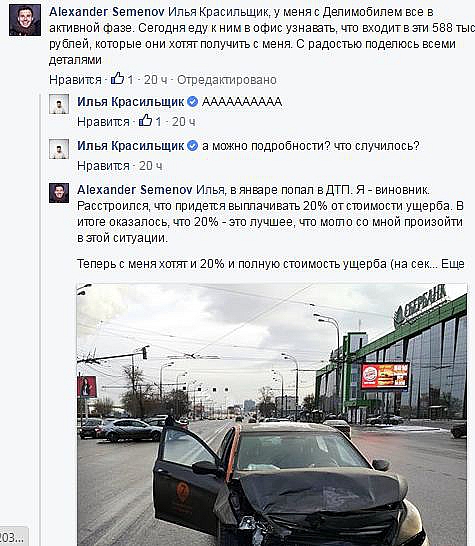Viewport: 475px width, 546px height.
Task: Like the first comment with 'Нравится'
Action: tap(75, 80)
